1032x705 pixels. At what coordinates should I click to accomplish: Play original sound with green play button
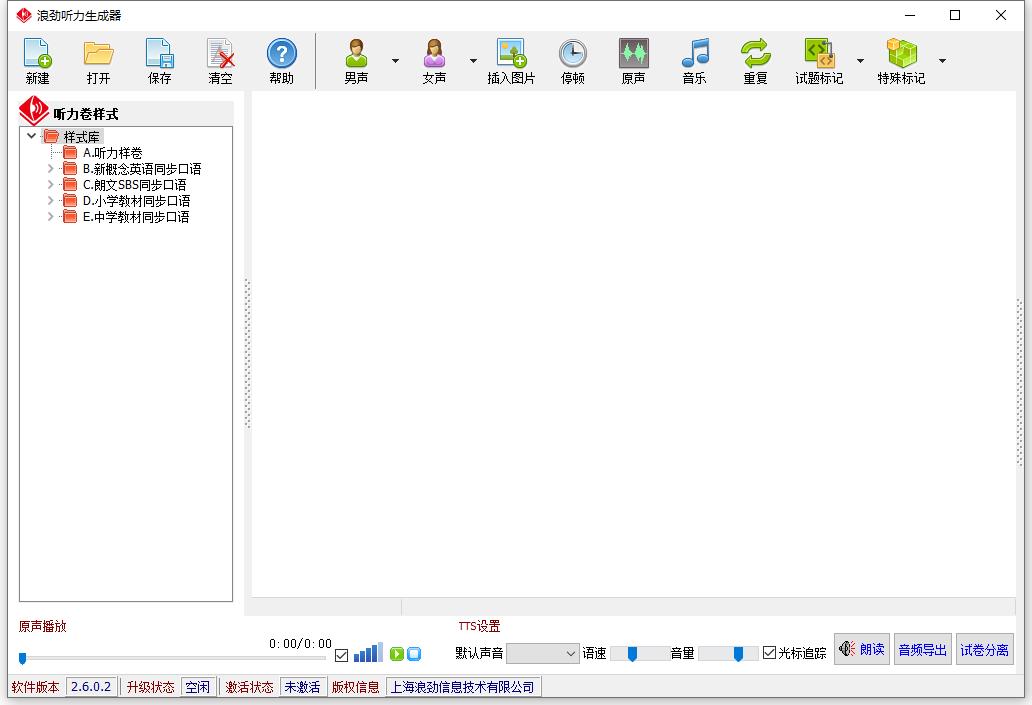point(397,654)
